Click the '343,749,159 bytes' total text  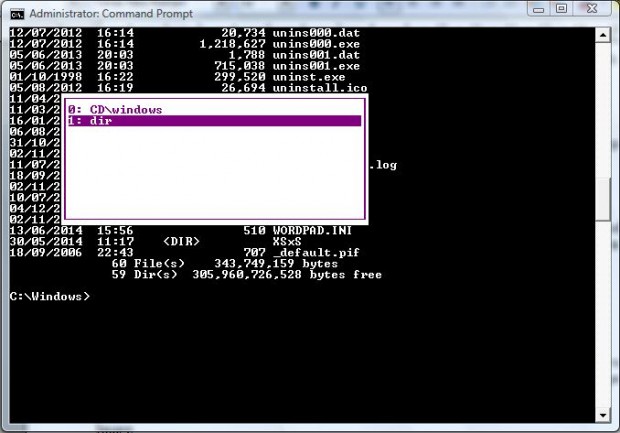(x=276, y=264)
